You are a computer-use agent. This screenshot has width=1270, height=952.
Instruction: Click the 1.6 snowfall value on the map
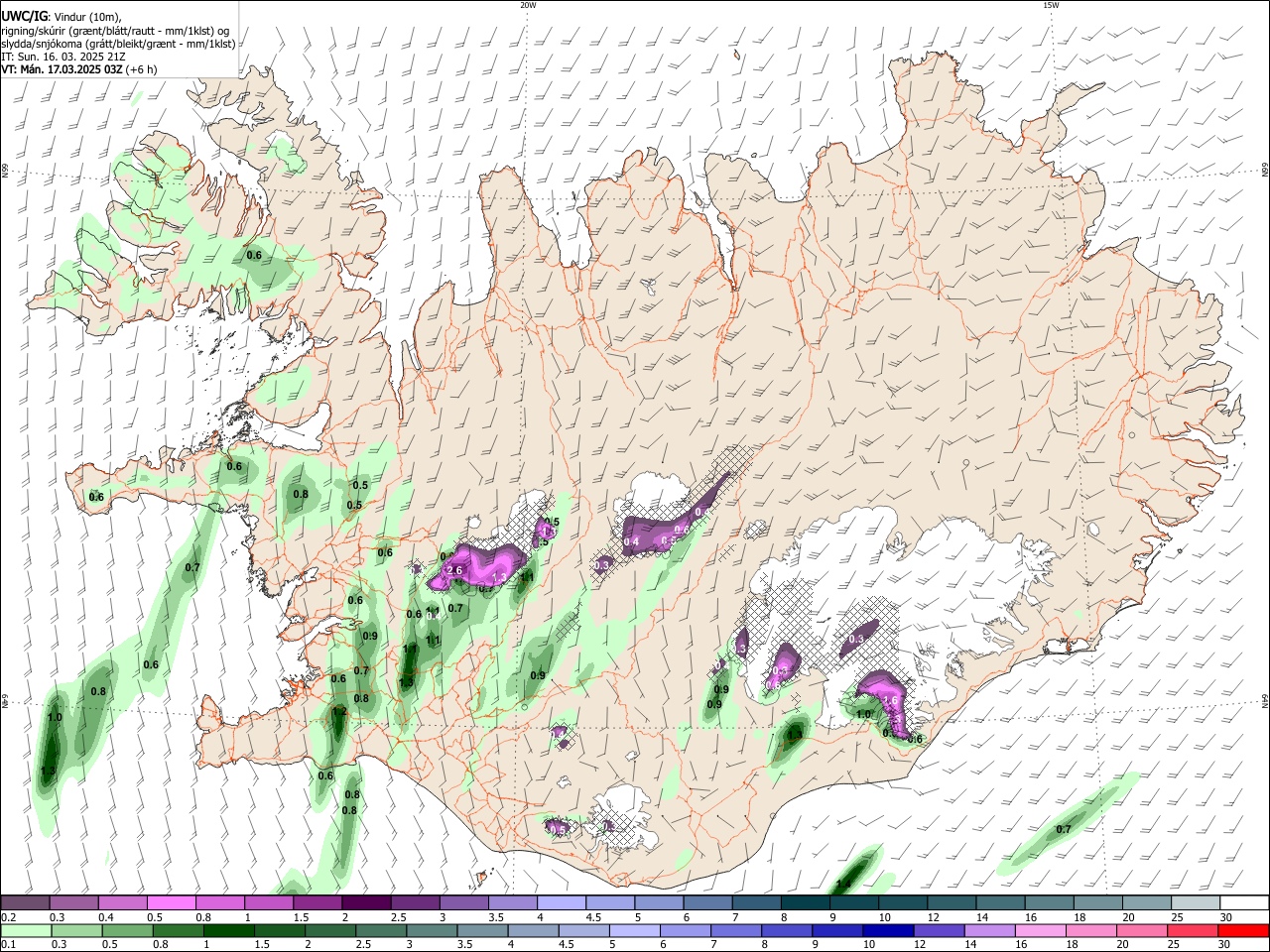[890, 700]
